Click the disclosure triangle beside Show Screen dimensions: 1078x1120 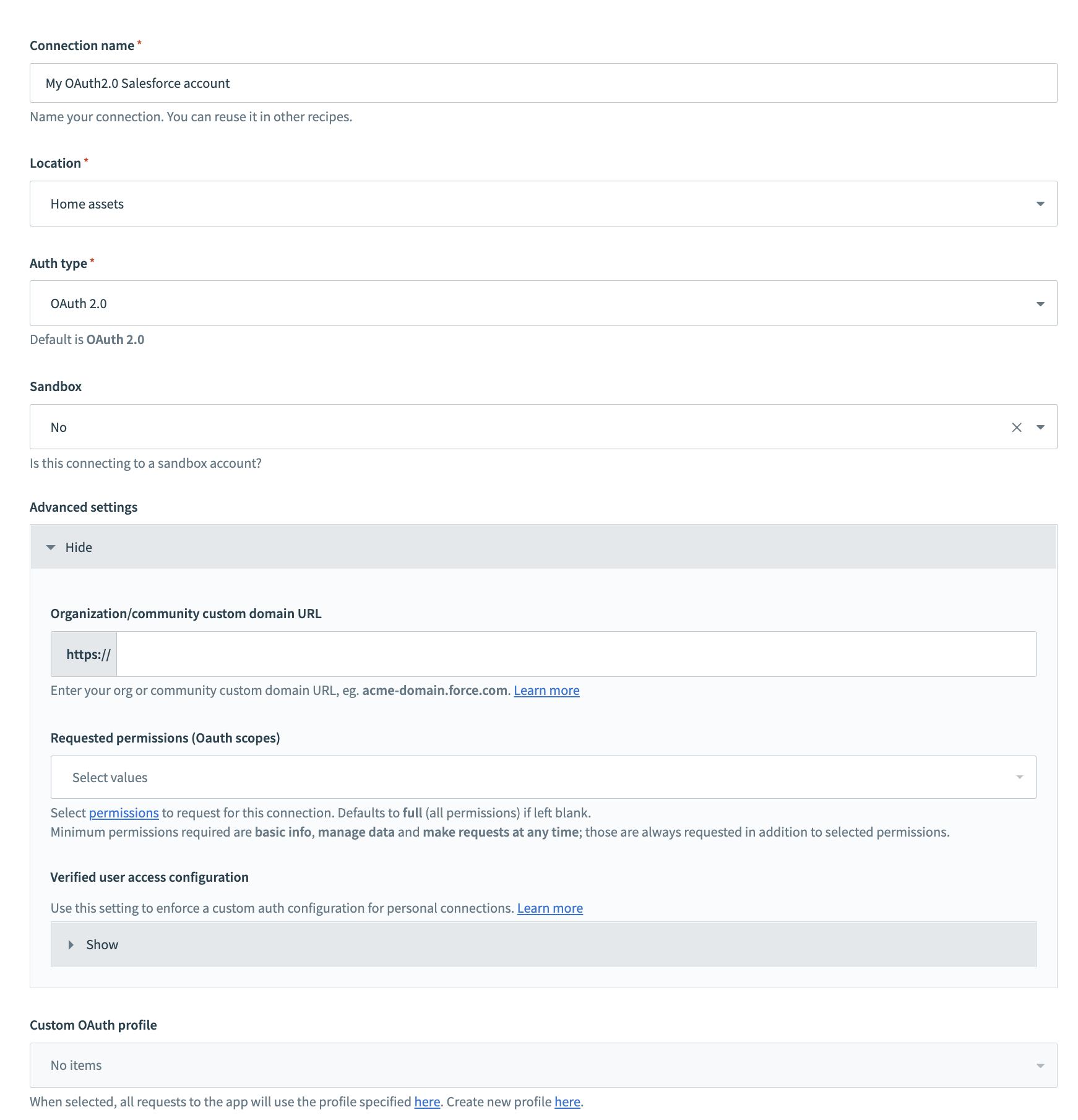click(x=70, y=944)
